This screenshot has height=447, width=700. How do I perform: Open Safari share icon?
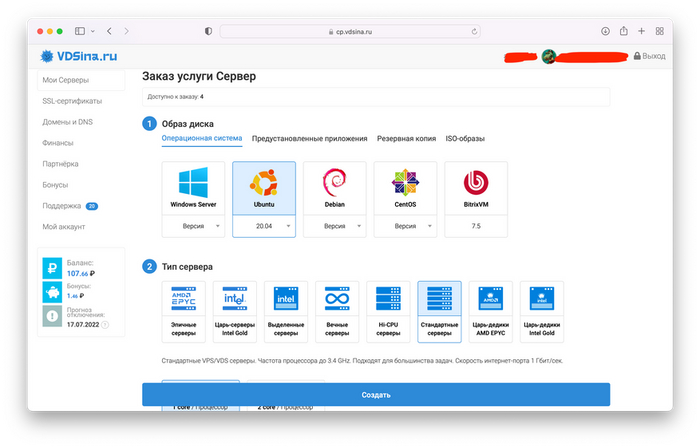pos(624,31)
